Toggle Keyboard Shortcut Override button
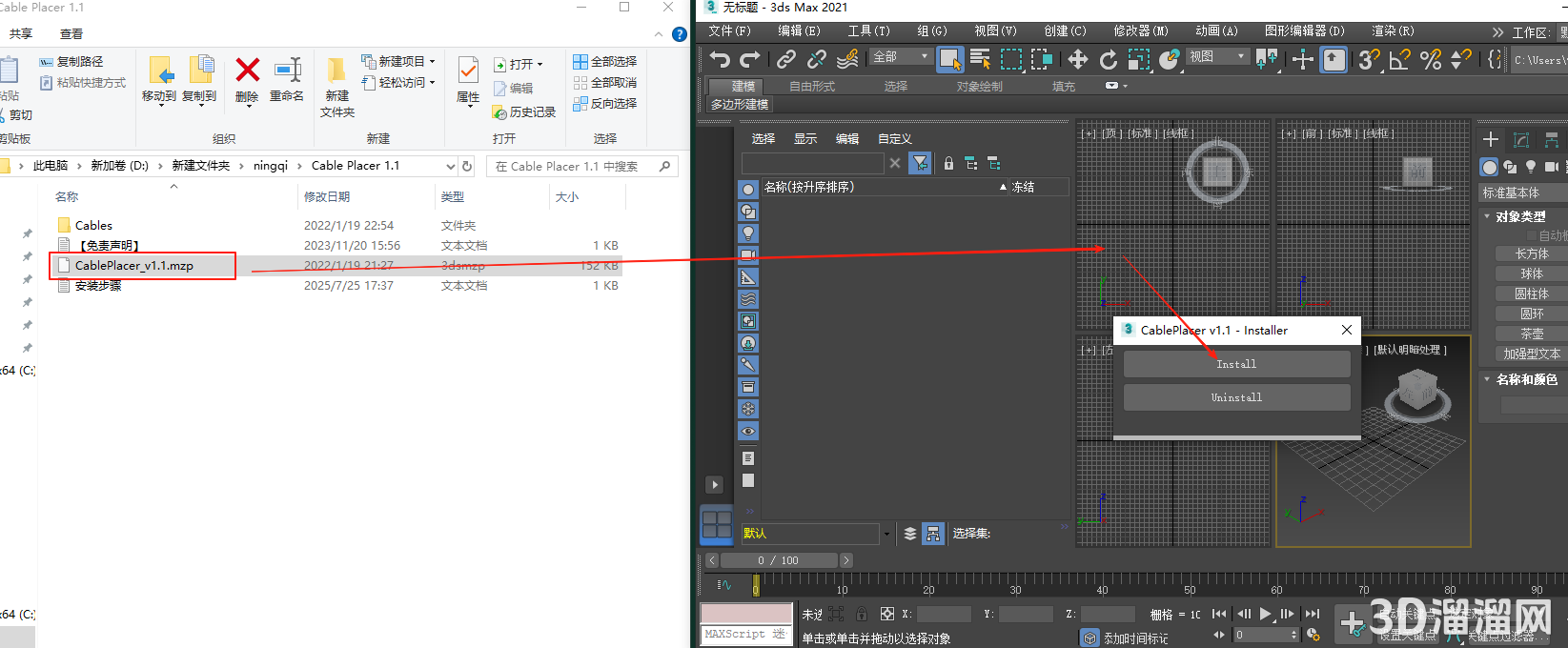 point(1334,59)
